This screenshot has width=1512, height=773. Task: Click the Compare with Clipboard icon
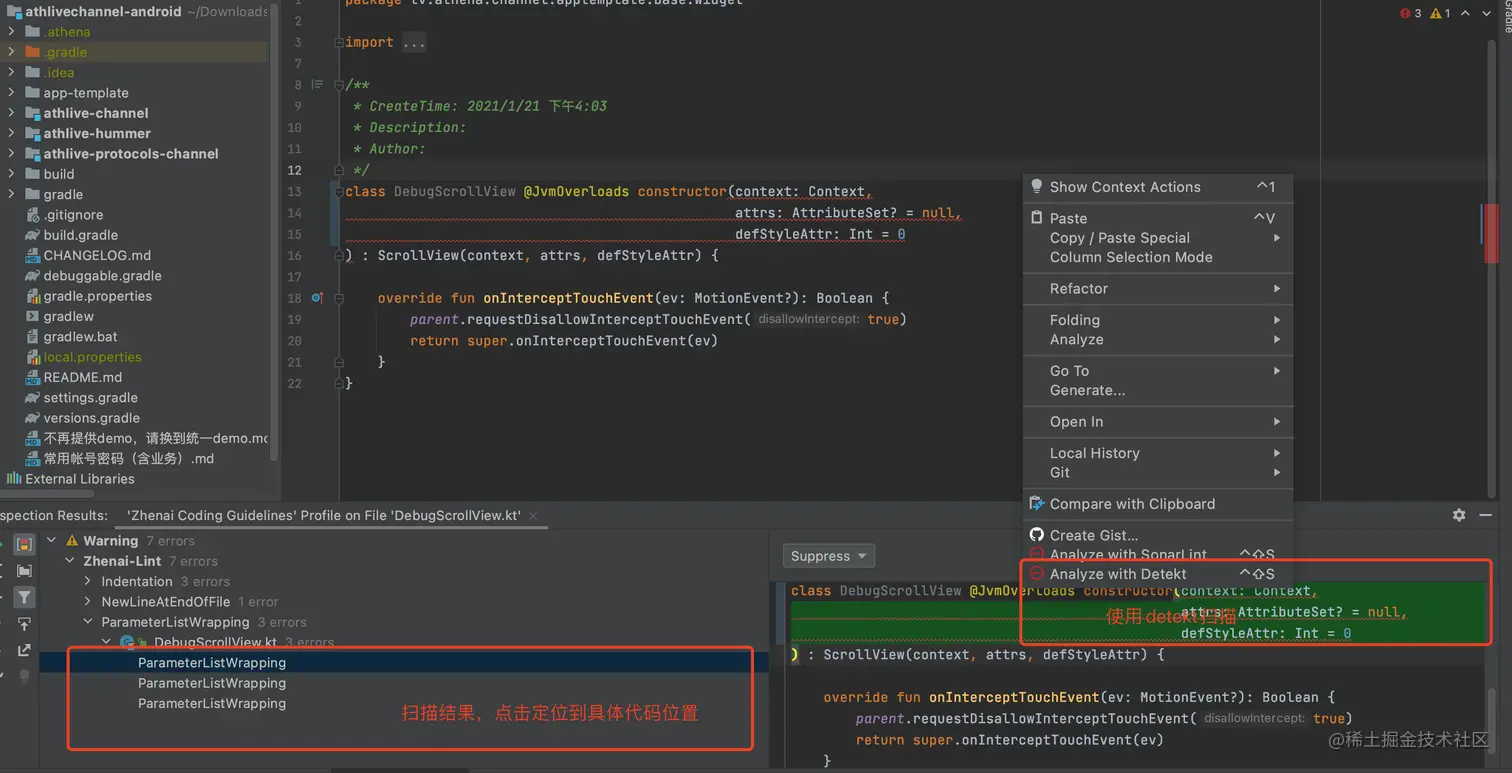(1037, 504)
